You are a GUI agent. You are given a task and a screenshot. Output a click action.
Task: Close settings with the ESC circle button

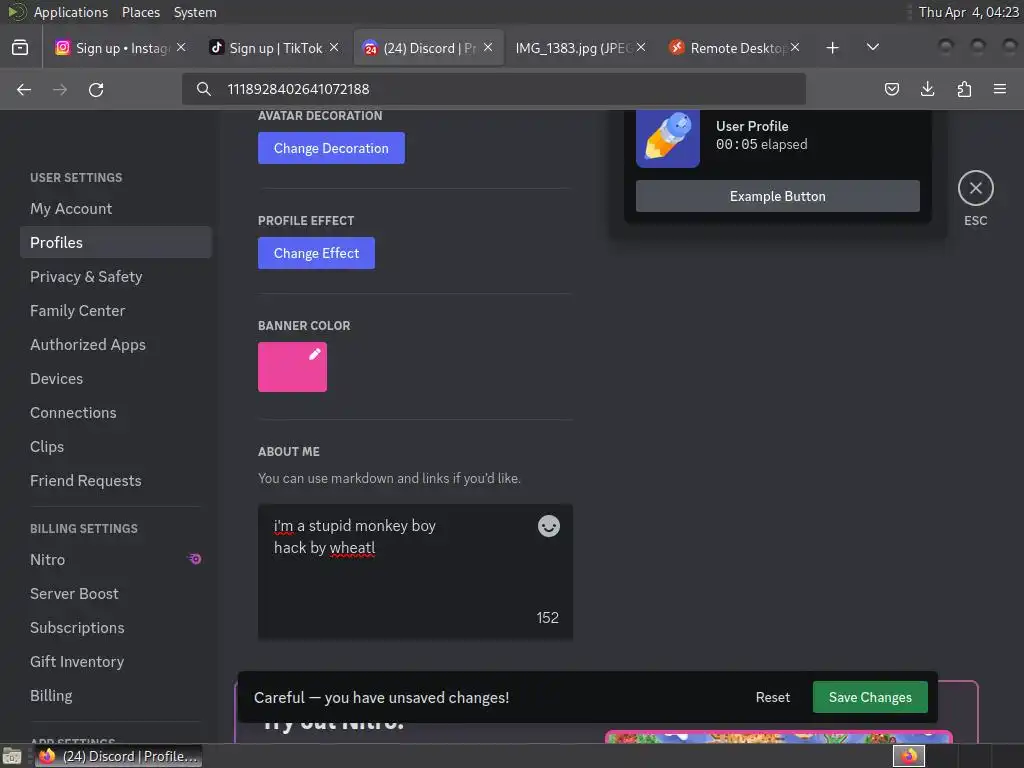point(976,188)
